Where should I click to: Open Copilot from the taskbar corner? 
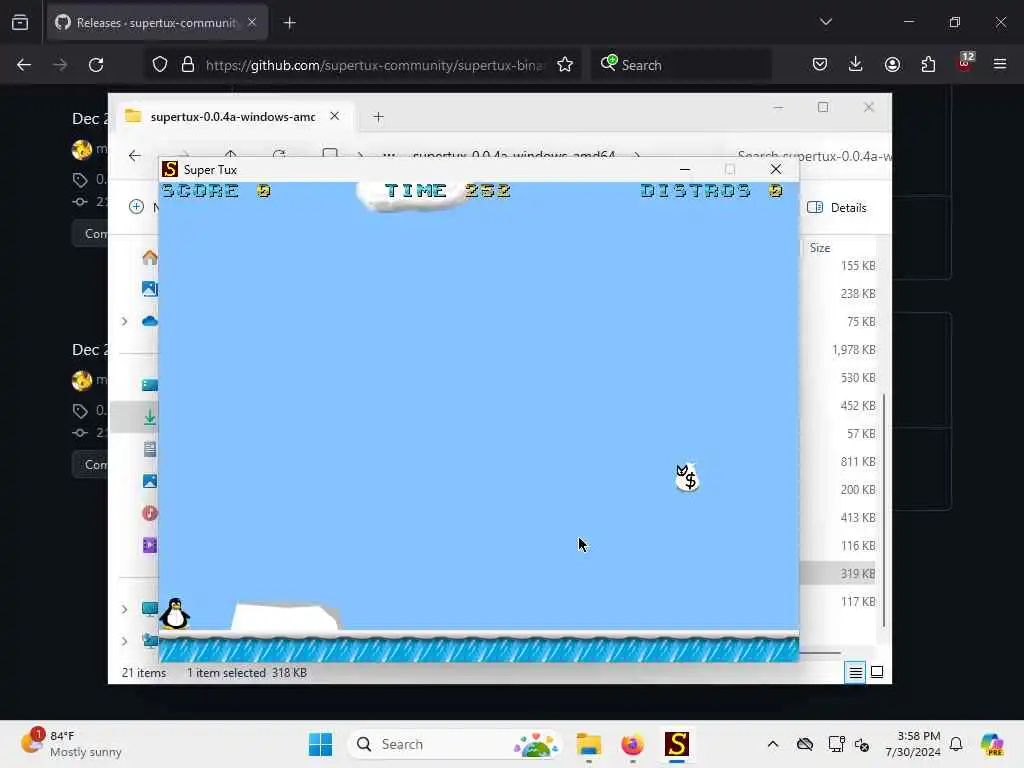[x=992, y=744]
